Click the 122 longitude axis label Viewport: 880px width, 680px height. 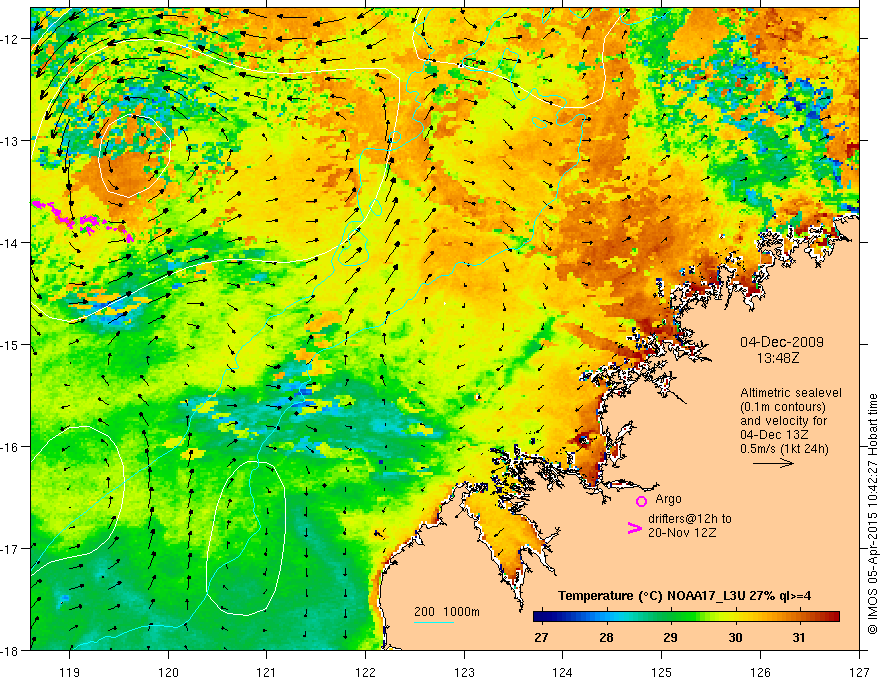pos(365,672)
